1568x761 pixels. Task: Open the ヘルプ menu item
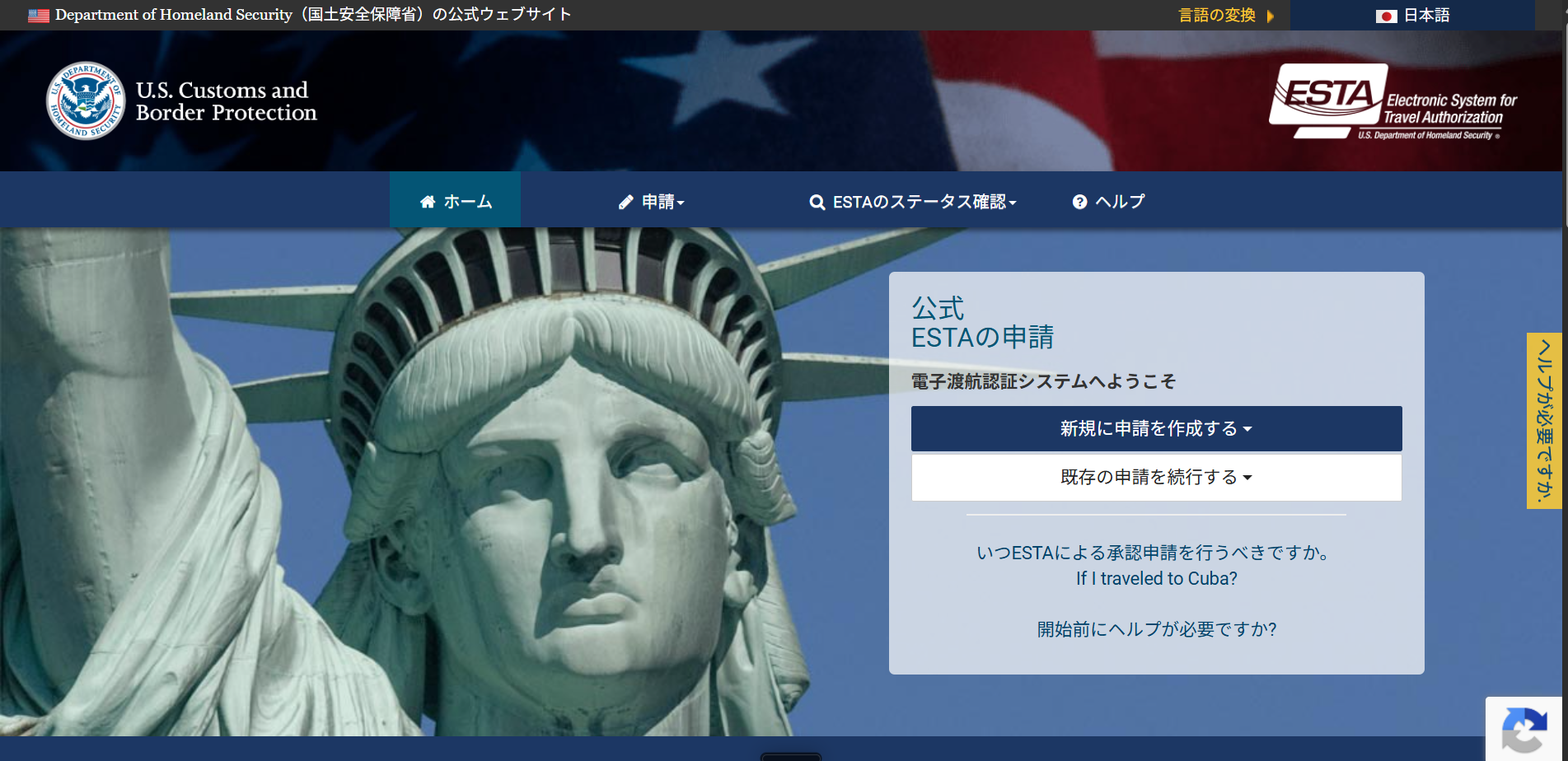pyautogui.click(x=1108, y=202)
